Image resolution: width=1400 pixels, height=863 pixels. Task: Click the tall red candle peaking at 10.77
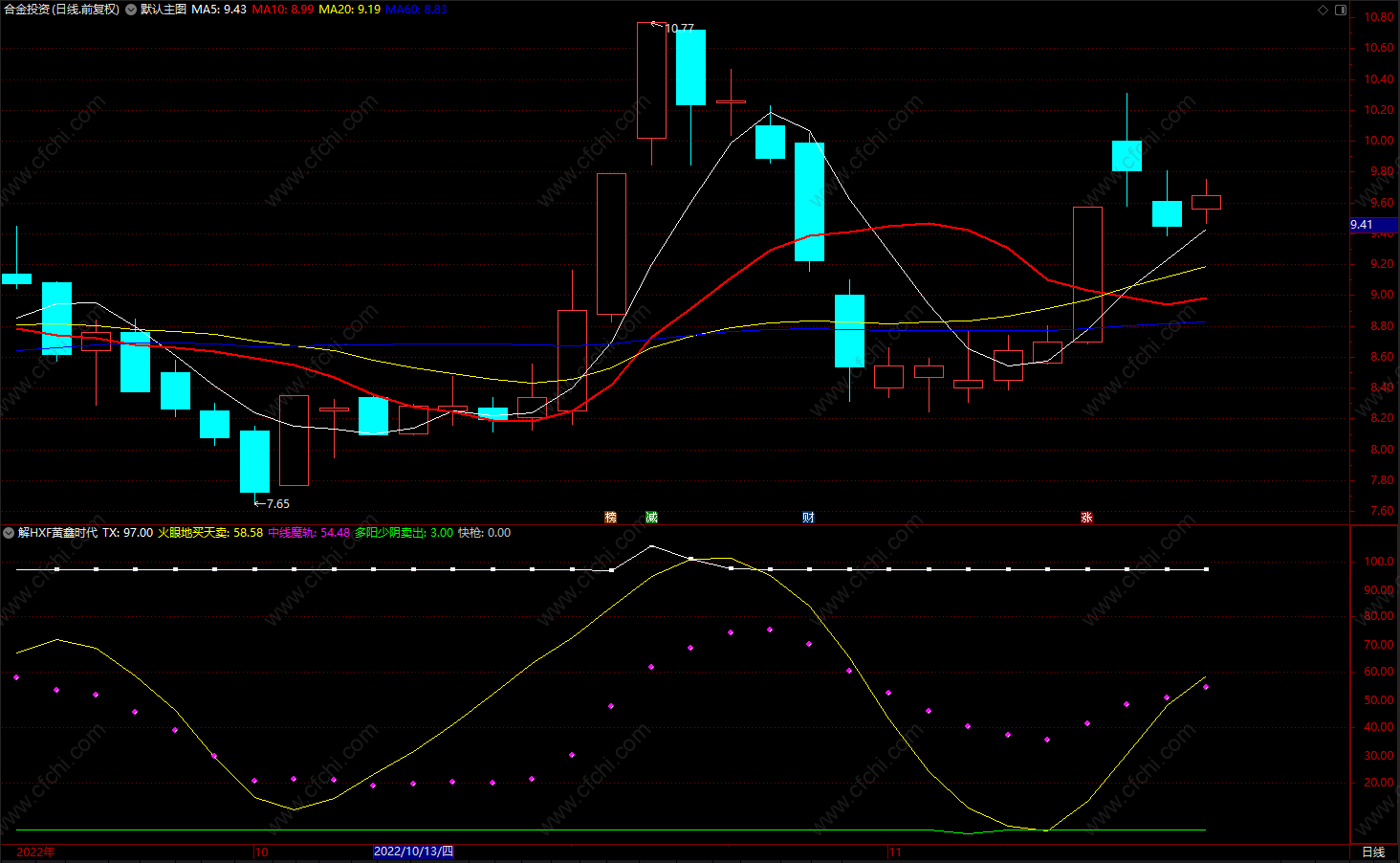click(651, 81)
